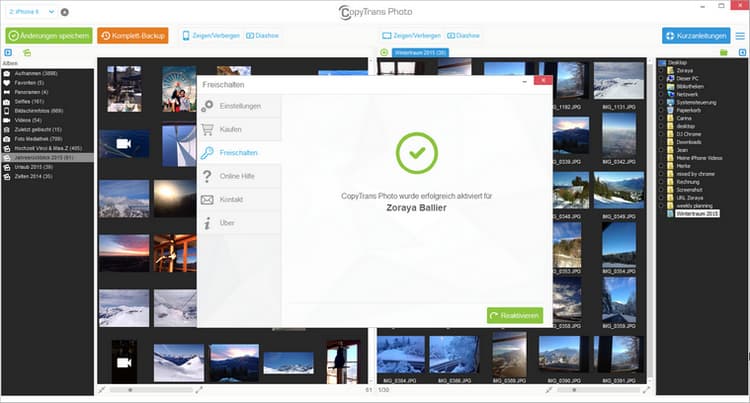750x403 pixels.
Task: Open the Über section in dialog
Action: 239,223
